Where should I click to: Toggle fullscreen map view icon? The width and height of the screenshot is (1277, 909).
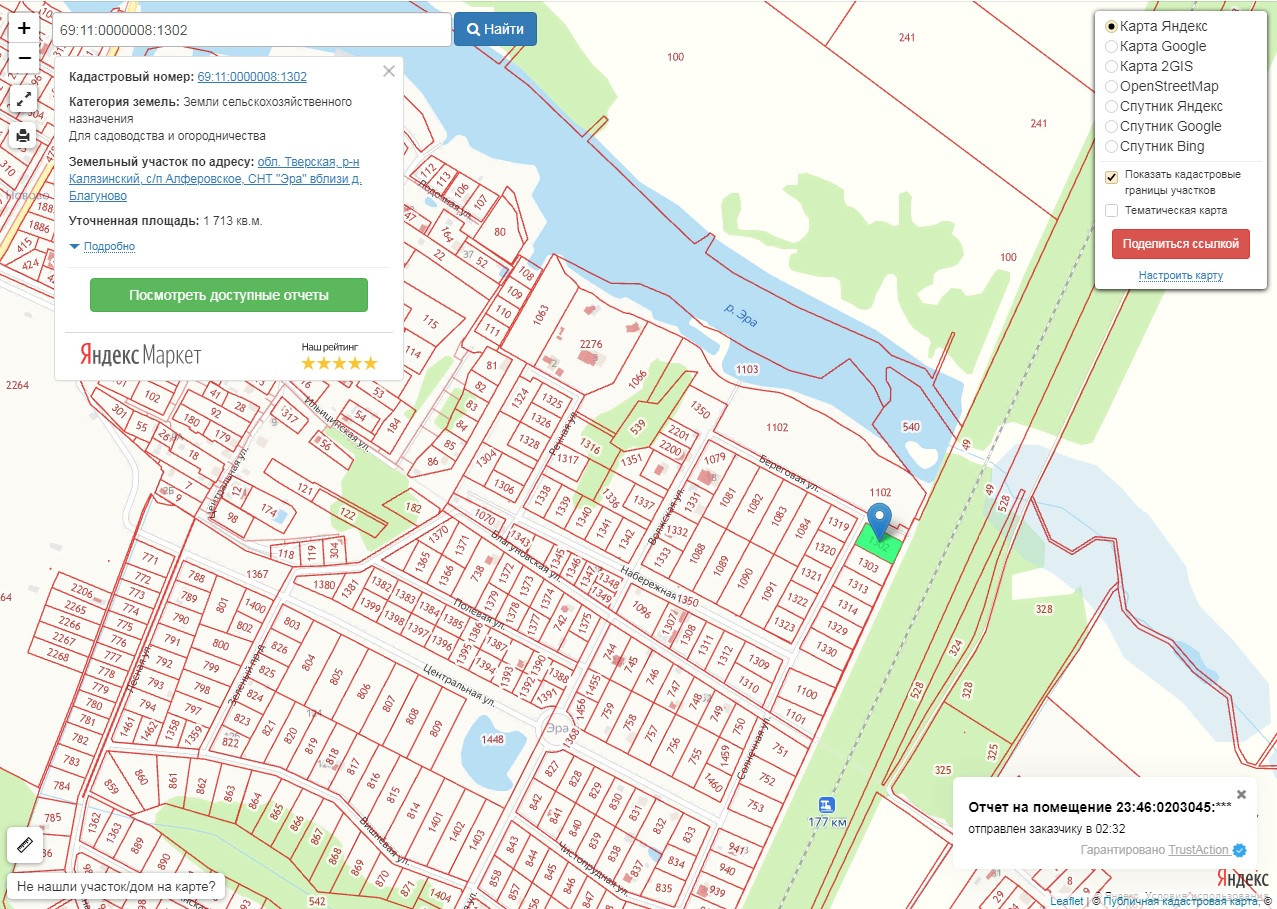tap(24, 99)
